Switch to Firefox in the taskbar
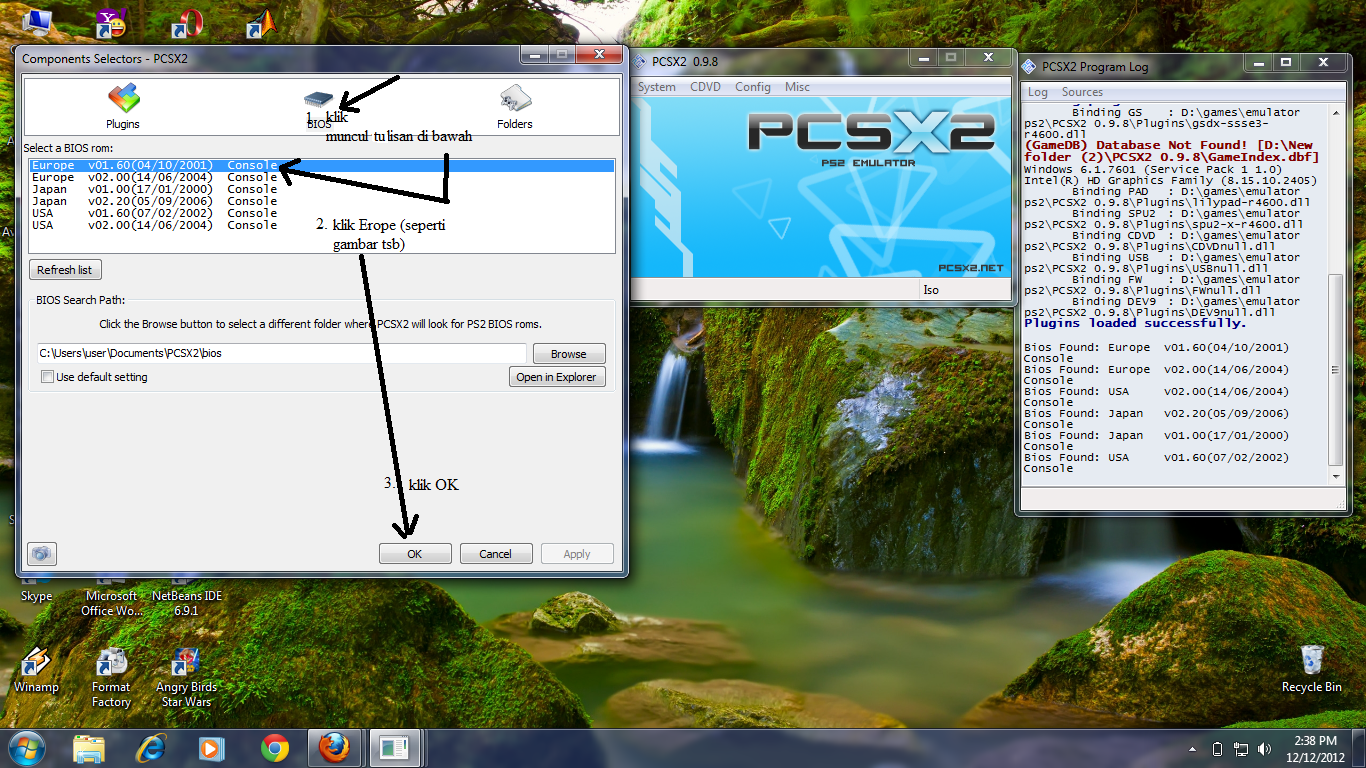This screenshot has height=768, width=1366. [x=335, y=748]
